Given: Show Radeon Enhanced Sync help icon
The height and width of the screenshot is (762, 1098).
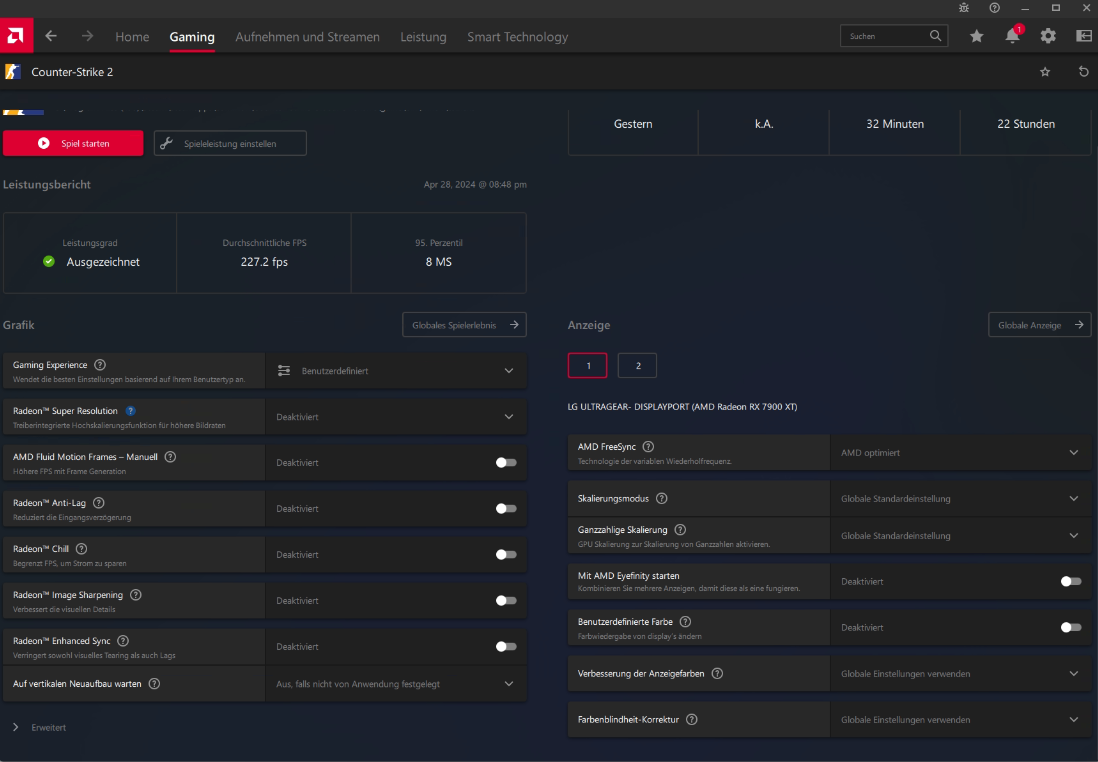Looking at the screenshot, I should (x=123, y=641).
